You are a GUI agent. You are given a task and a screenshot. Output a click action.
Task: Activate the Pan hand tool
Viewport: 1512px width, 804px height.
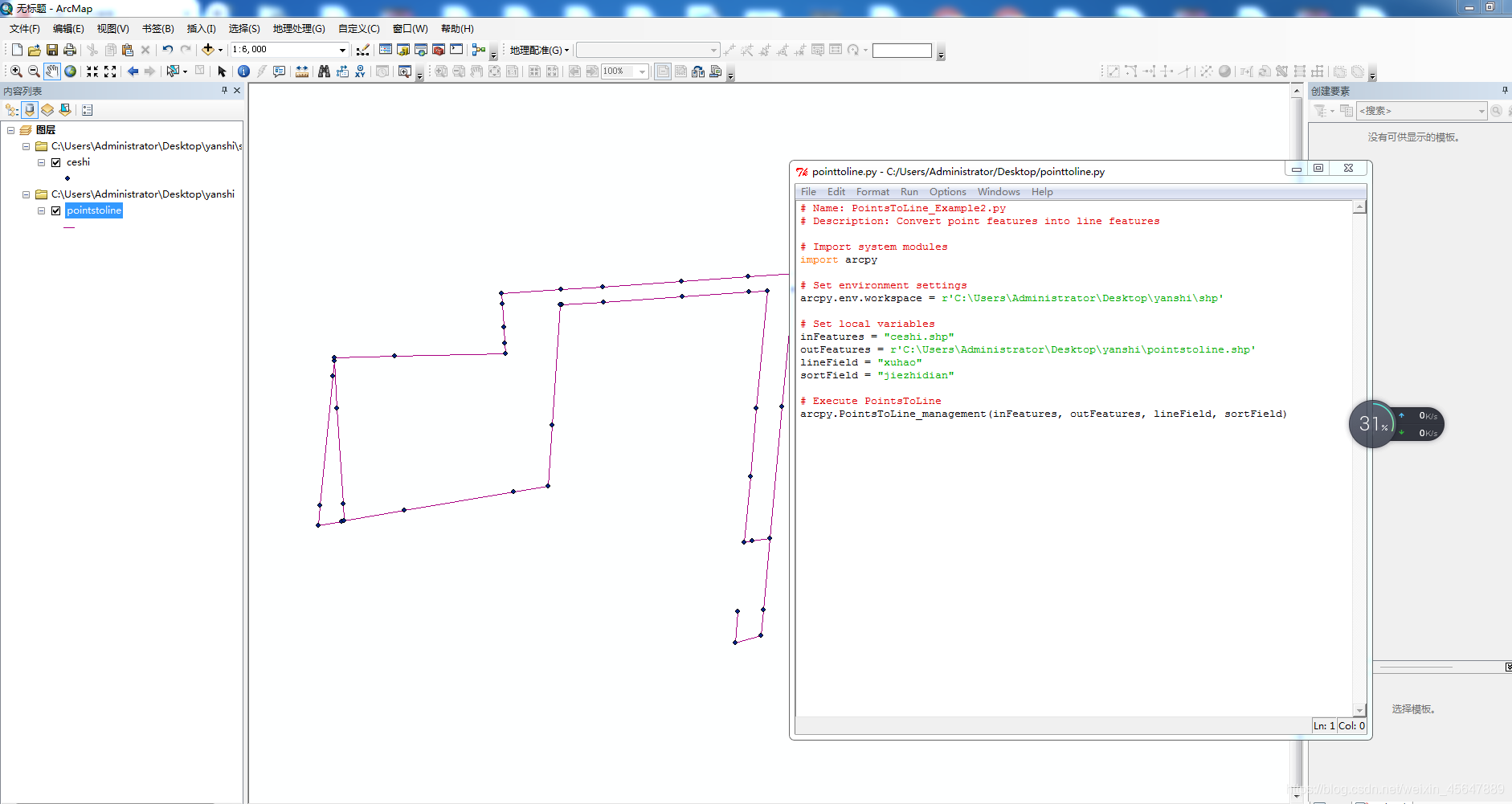(x=52, y=71)
